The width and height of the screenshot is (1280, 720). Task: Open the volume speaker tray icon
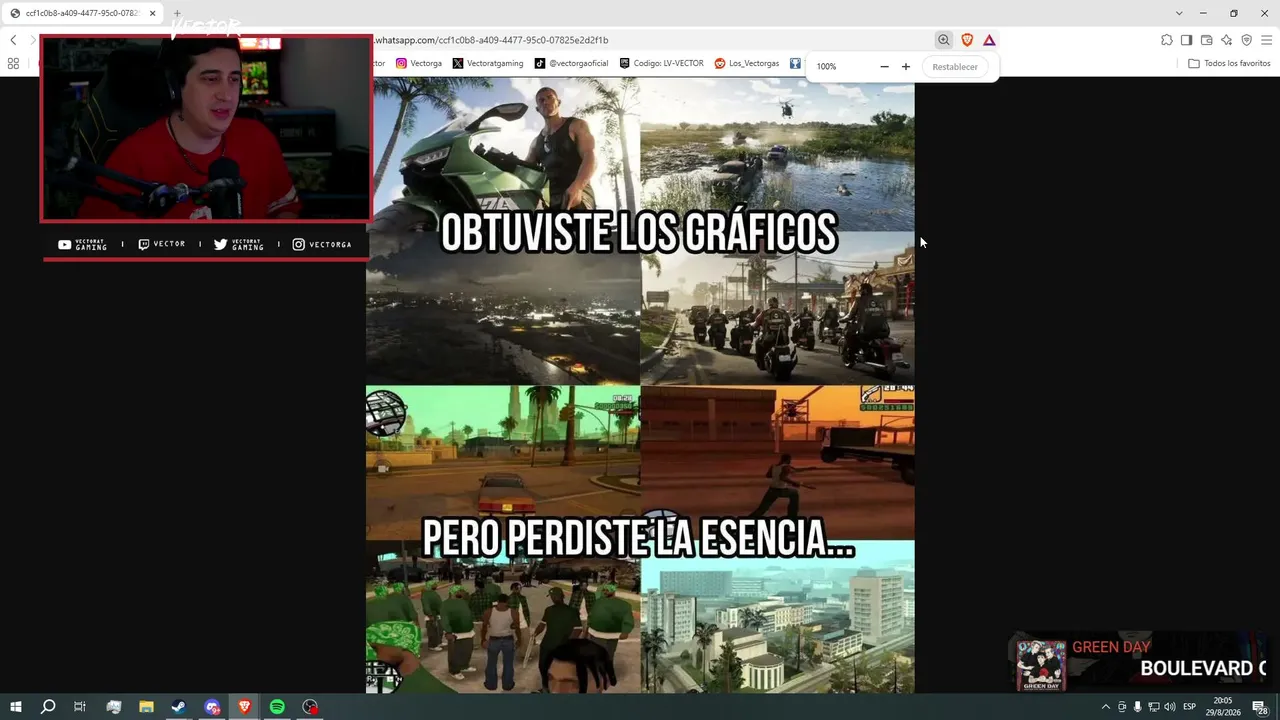(1170, 707)
